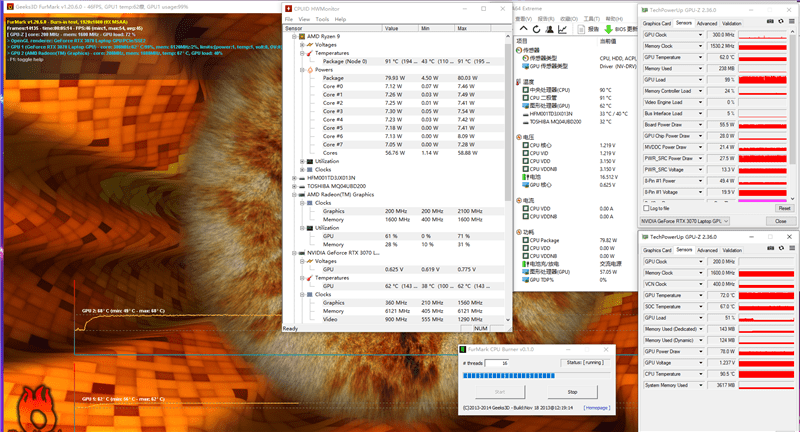Click AIDA64 report document icon
The height and width of the screenshot is (432, 800).
(581, 29)
